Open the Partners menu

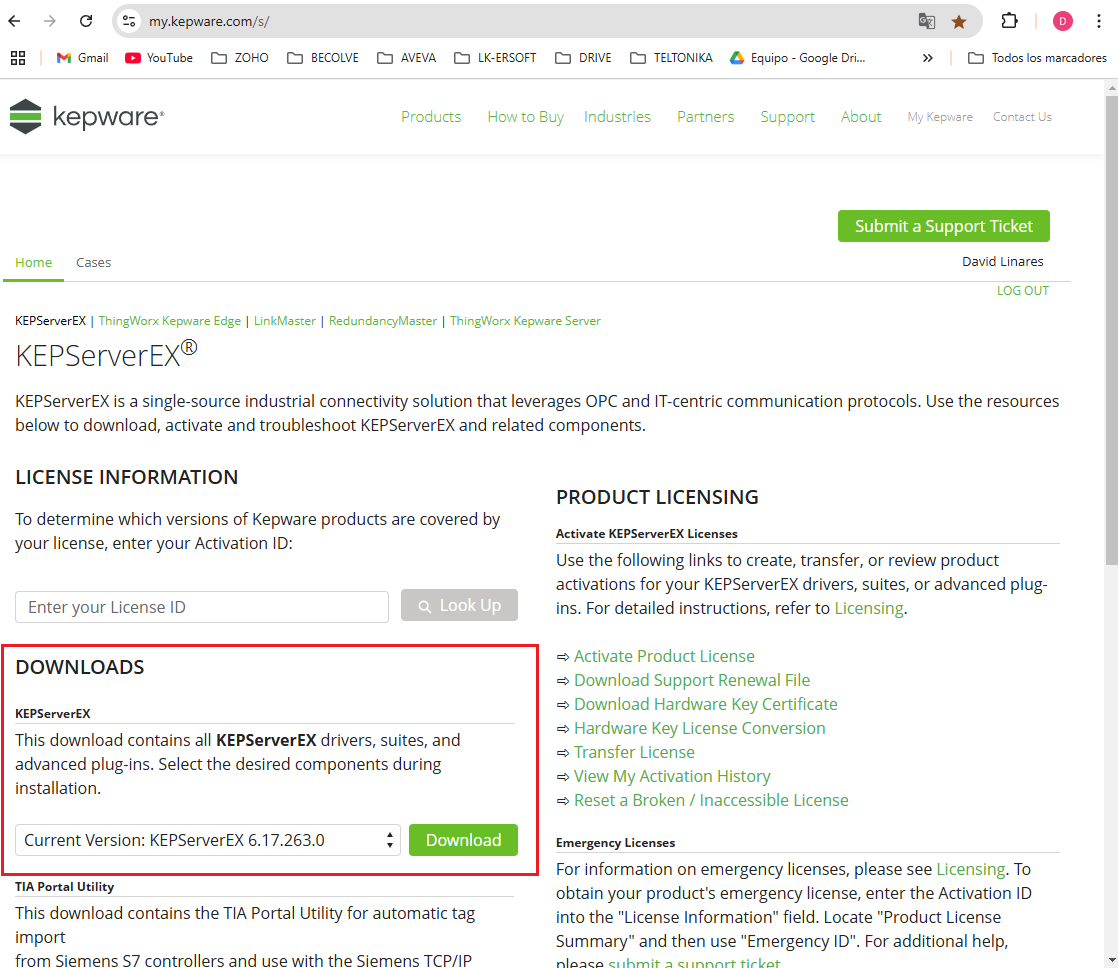pos(705,117)
